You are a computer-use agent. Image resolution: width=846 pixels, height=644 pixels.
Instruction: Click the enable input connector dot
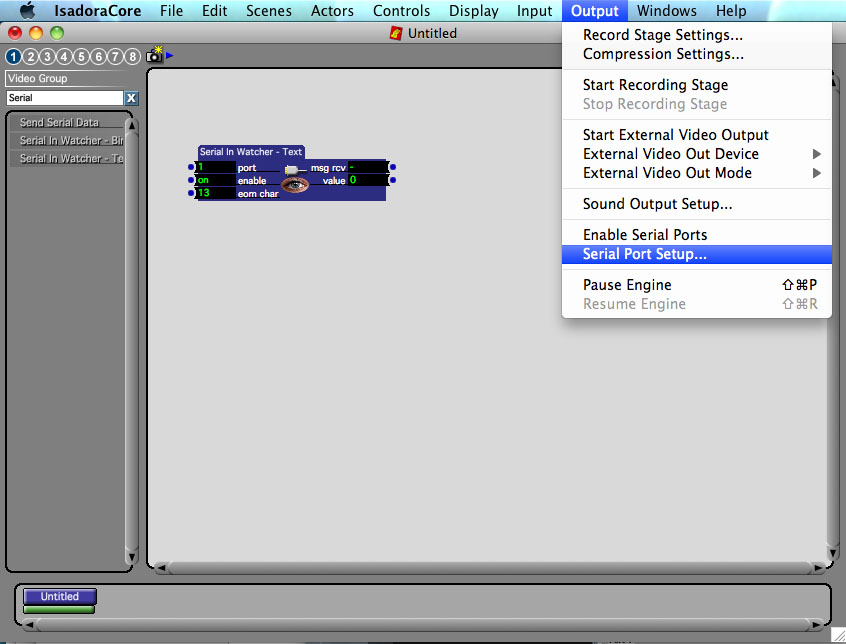[x=191, y=180]
